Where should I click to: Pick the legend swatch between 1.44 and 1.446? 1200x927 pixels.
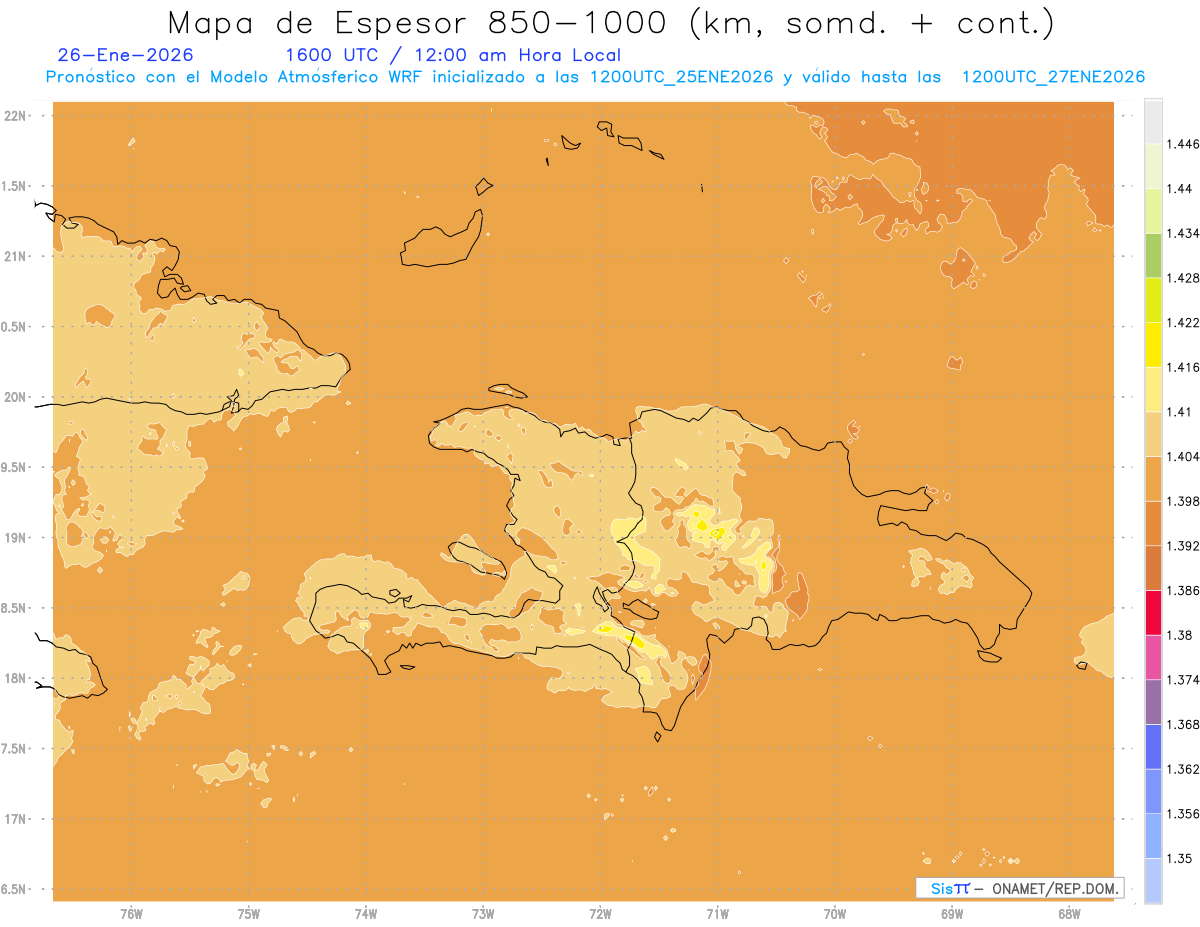[x=1153, y=166]
